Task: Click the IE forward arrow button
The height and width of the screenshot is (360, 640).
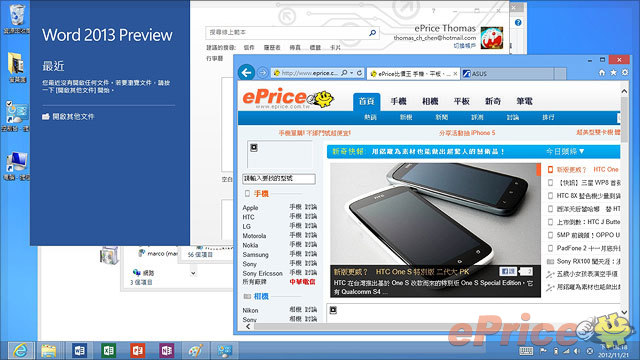Action: (x=263, y=73)
